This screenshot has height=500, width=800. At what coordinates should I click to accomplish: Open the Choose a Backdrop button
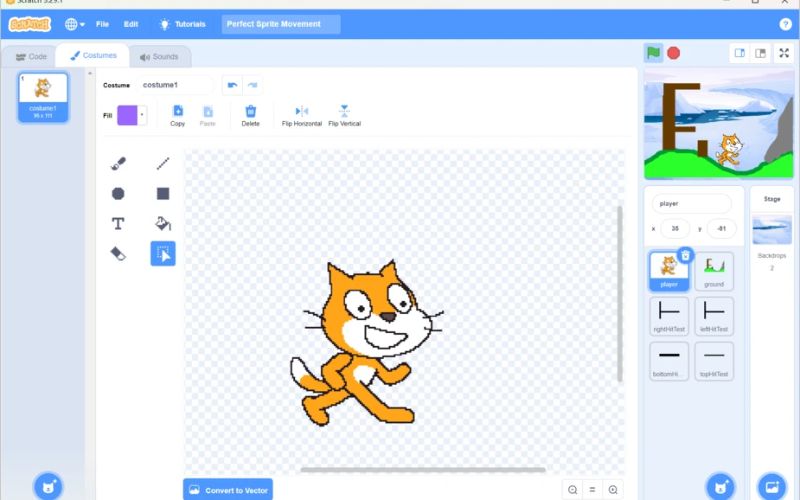pos(772,486)
